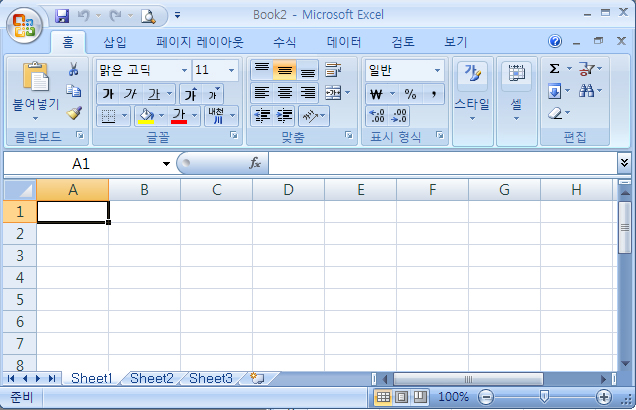Insert a new worksheet tab

(x=257, y=378)
